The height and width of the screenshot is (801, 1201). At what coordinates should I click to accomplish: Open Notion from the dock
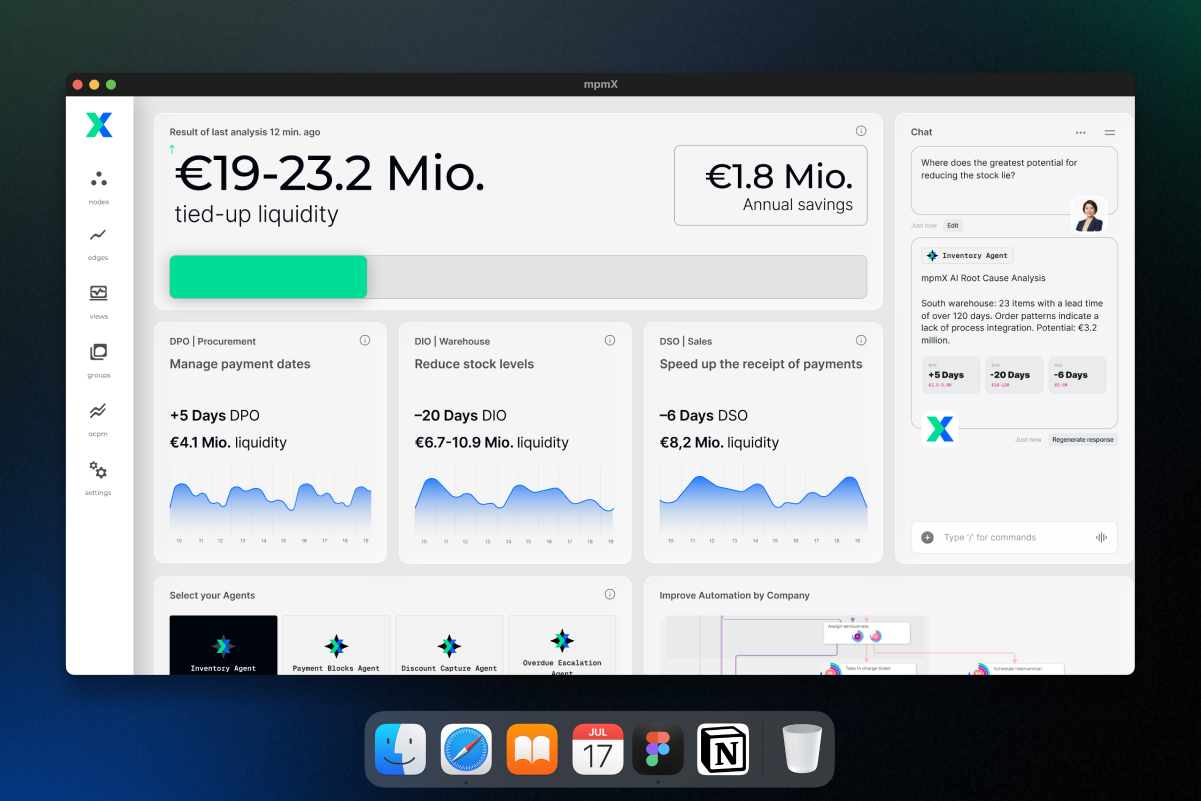723,749
